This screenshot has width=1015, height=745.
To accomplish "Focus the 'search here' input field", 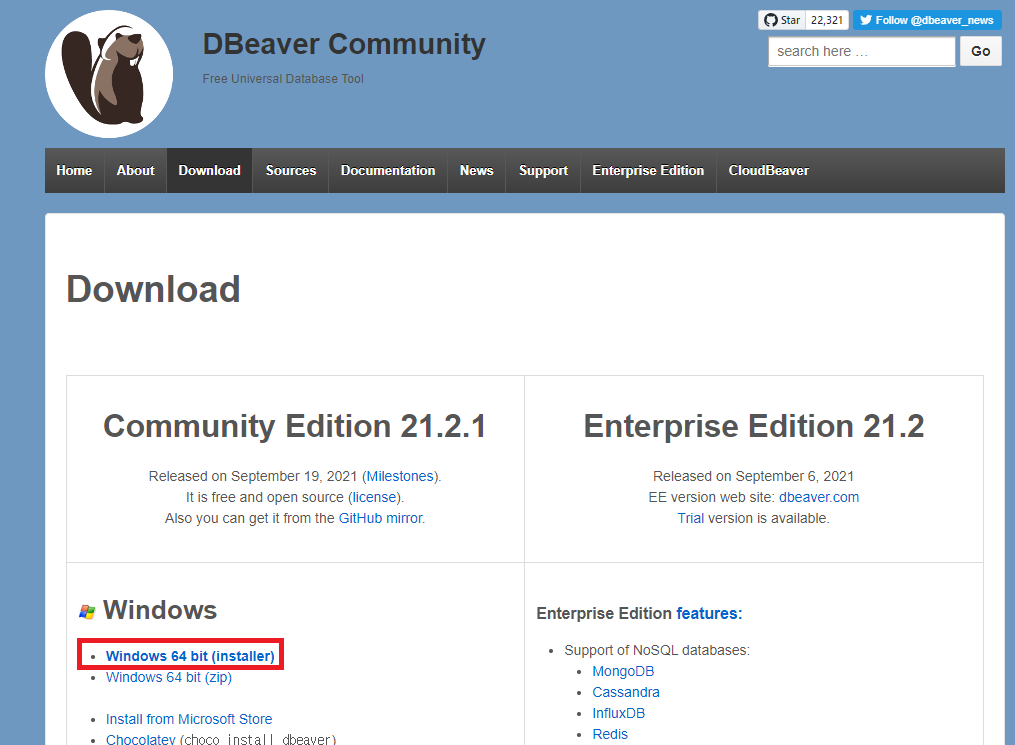I will point(862,51).
